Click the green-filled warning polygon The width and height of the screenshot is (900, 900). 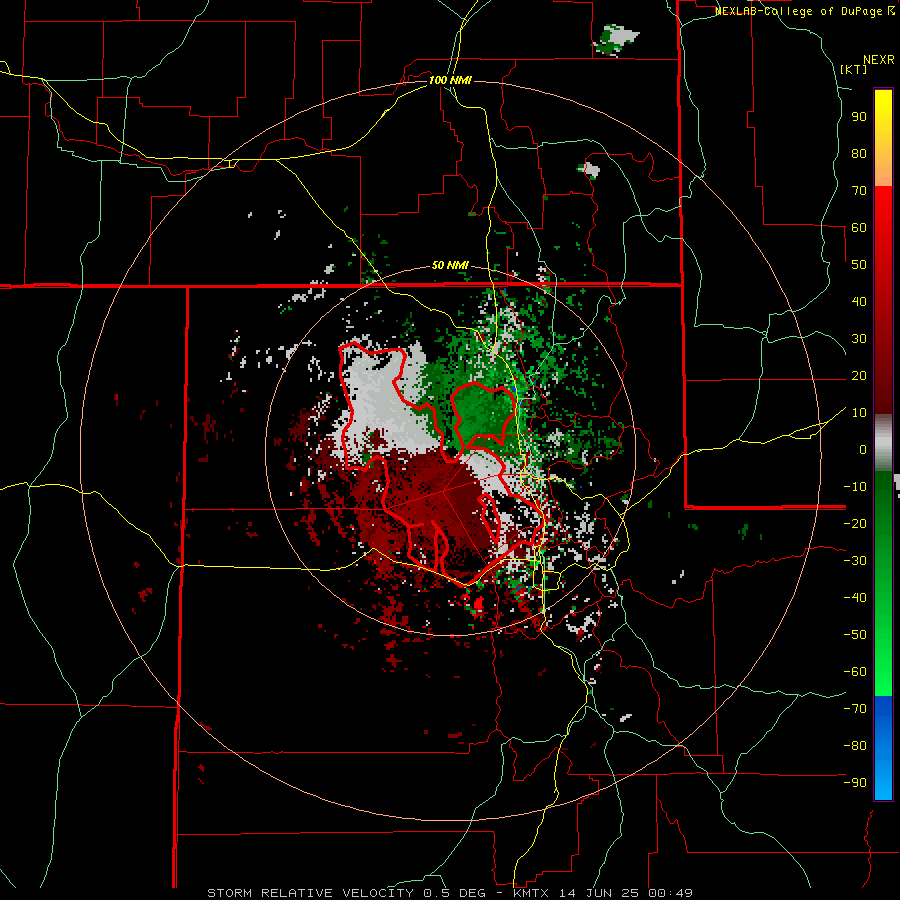482,413
